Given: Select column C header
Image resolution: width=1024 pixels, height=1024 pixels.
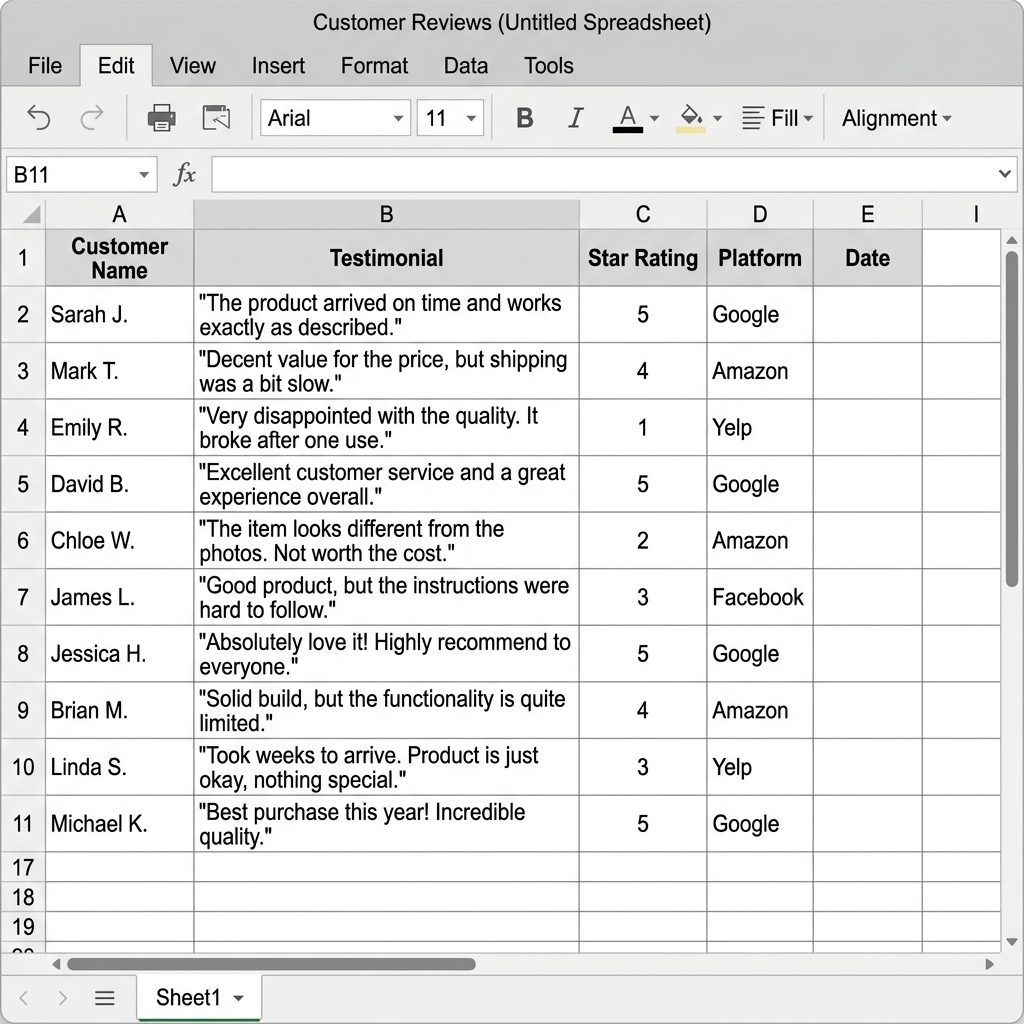Looking at the screenshot, I should (643, 214).
